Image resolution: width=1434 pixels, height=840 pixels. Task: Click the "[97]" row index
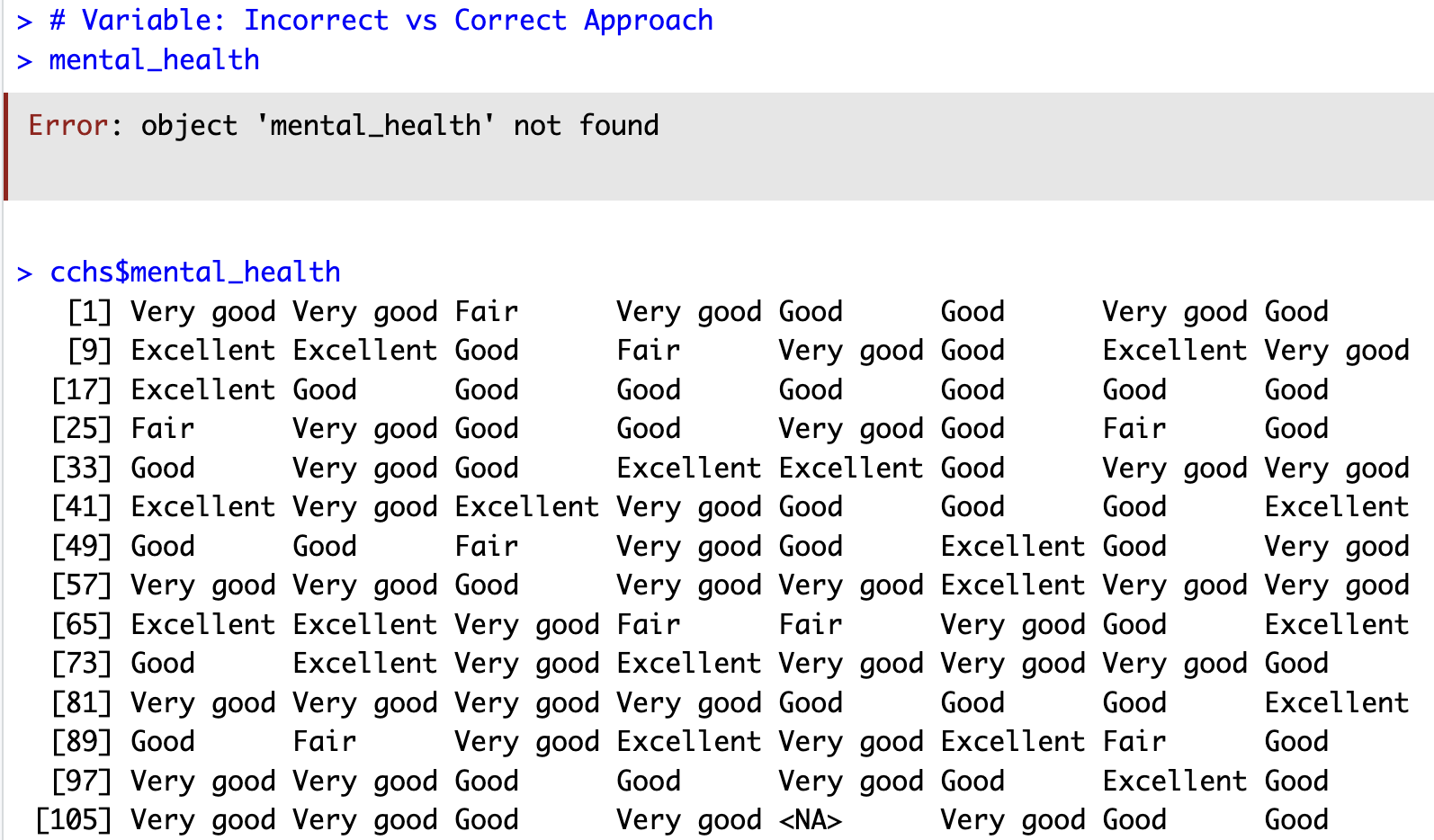(x=82, y=782)
